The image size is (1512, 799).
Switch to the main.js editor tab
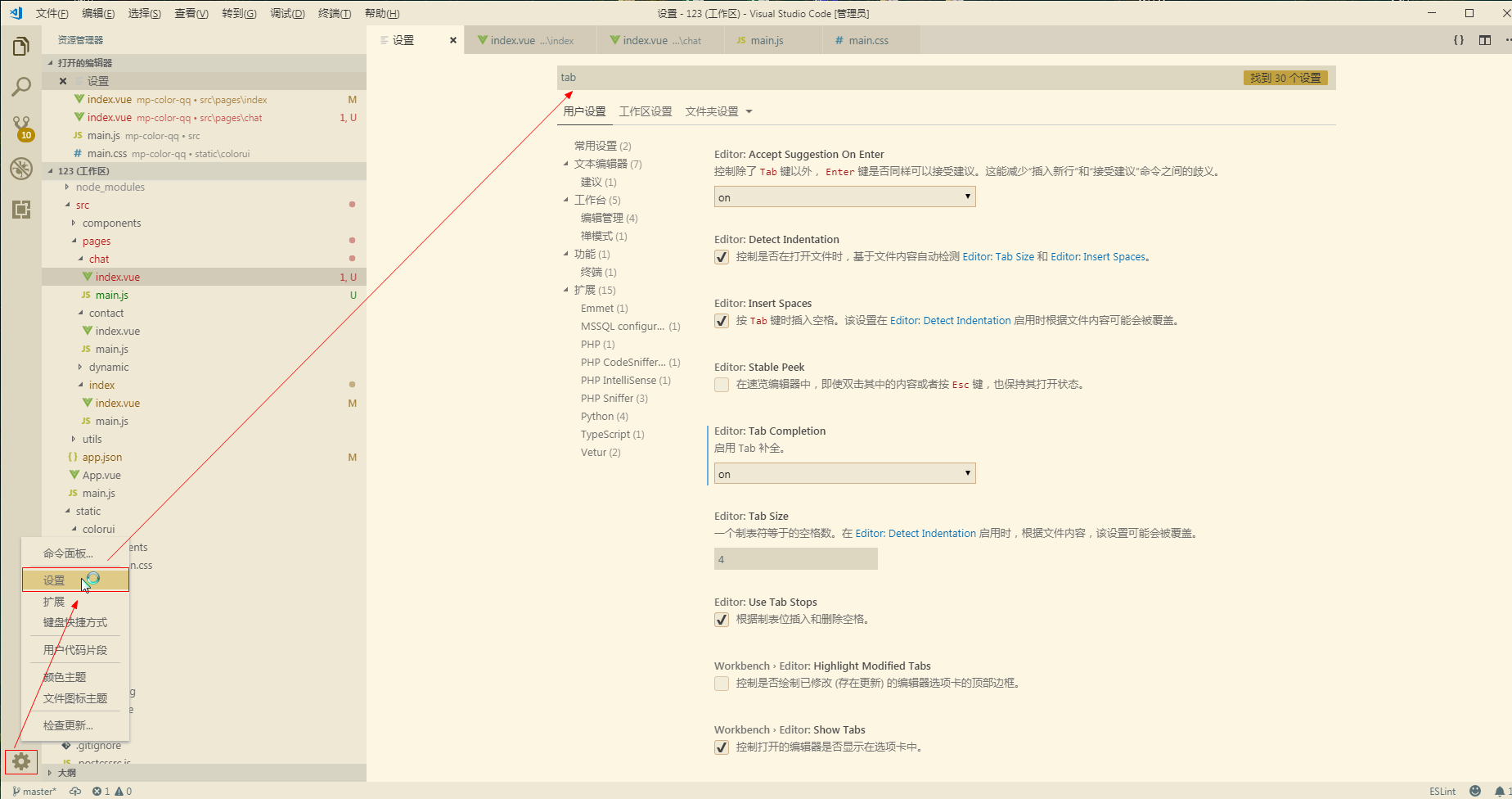click(773, 40)
